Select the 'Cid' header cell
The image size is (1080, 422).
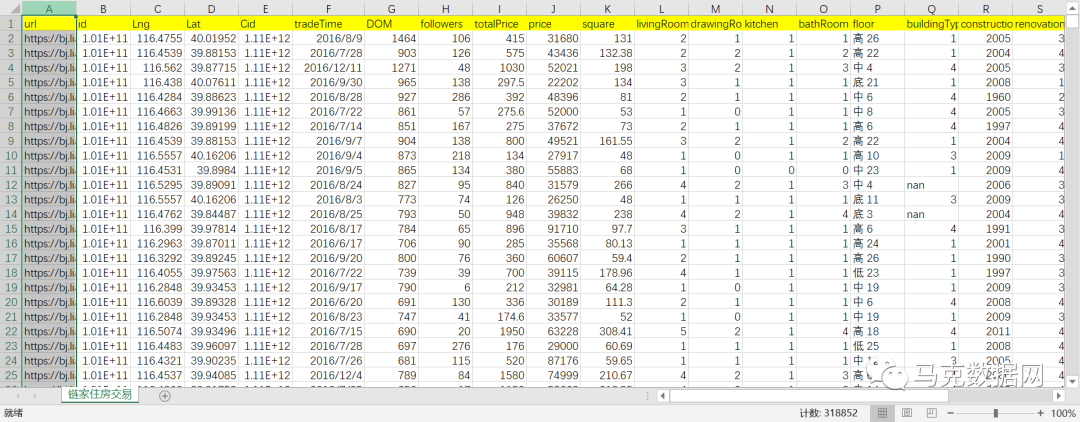265,24
